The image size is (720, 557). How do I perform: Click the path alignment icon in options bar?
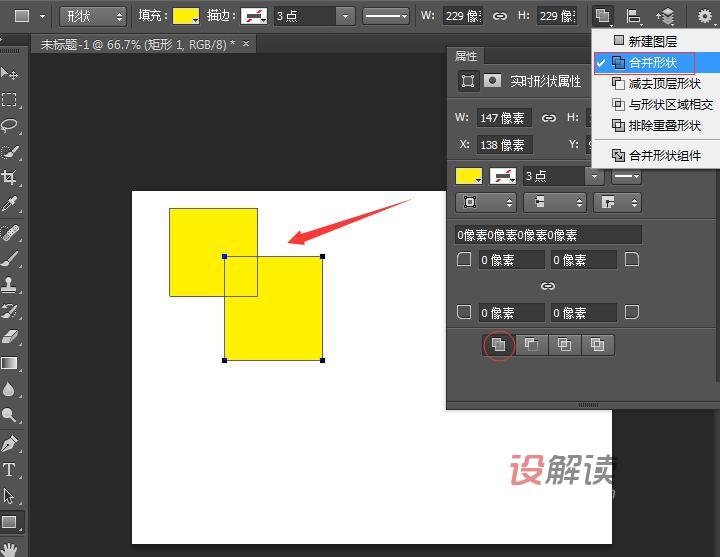coord(633,16)
